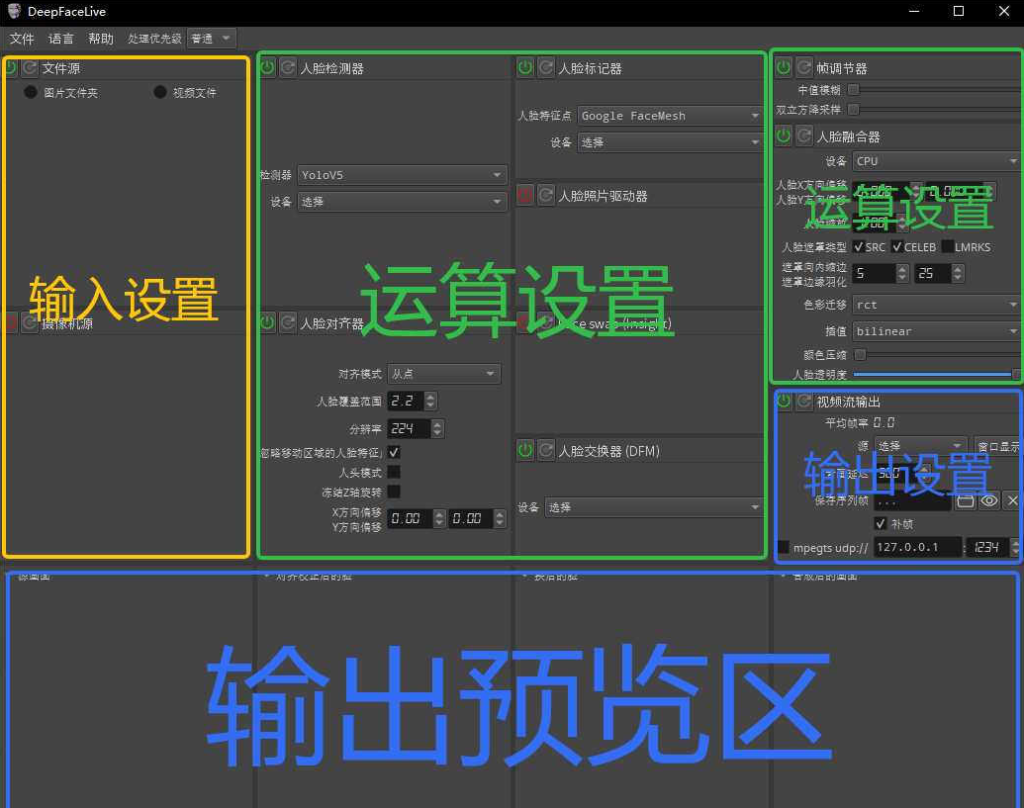
Task: Expand the 人脸特征点 Google FaceMesh dropdown
Action: pyautogui.click(x=670, y=116)
